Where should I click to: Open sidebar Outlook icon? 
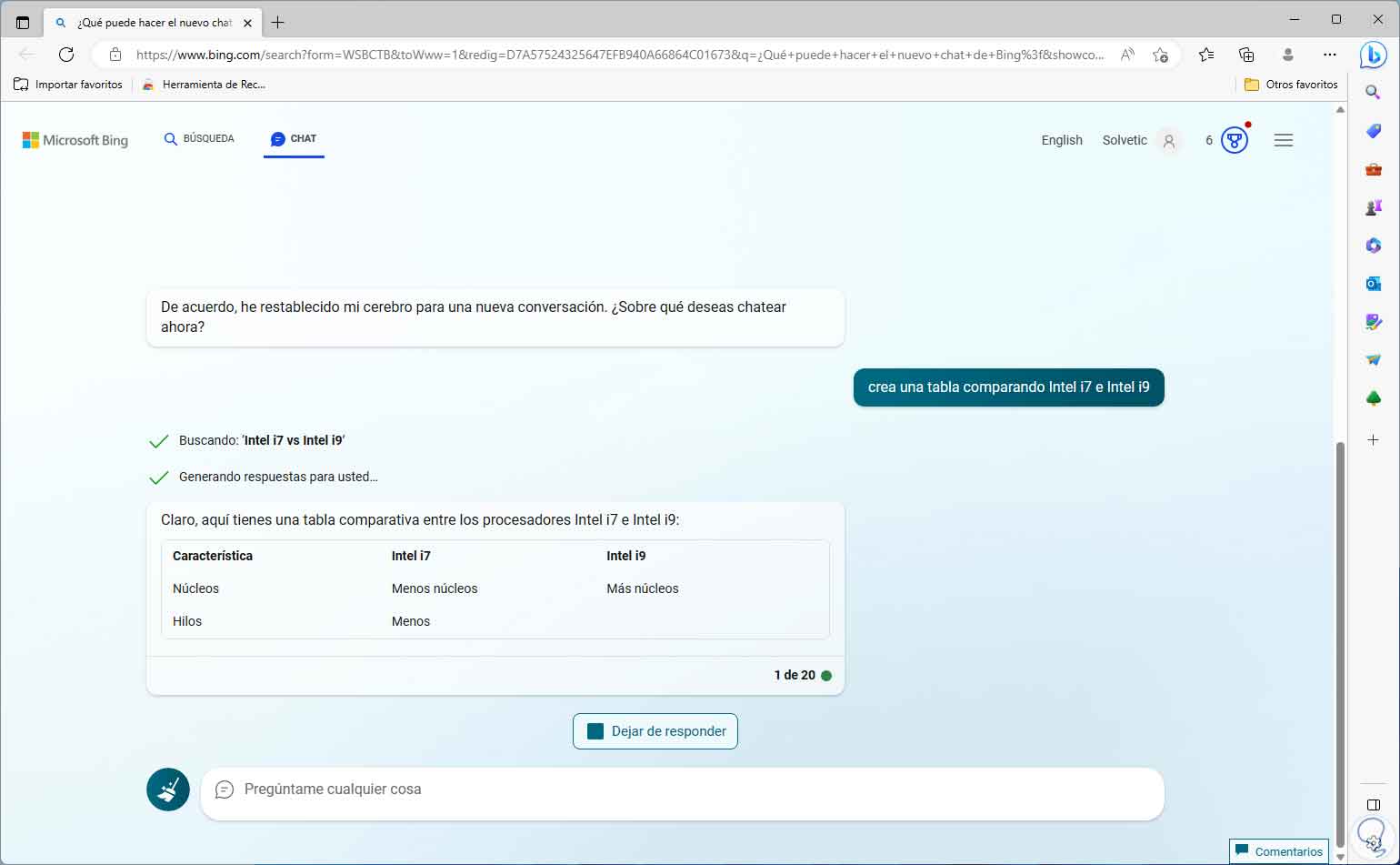(1374, 284)
